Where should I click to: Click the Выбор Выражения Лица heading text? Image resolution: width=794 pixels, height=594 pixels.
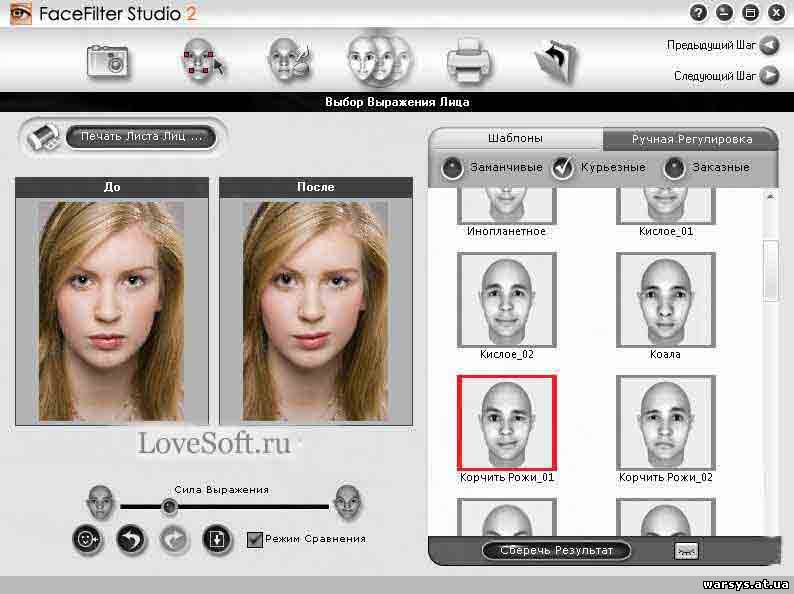(397, 102)
